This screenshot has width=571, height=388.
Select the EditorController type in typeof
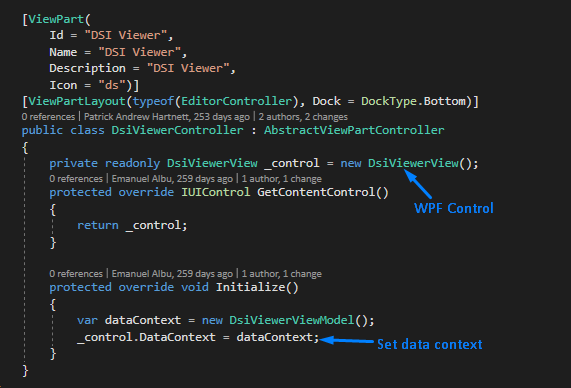click(x=237, y=101)
